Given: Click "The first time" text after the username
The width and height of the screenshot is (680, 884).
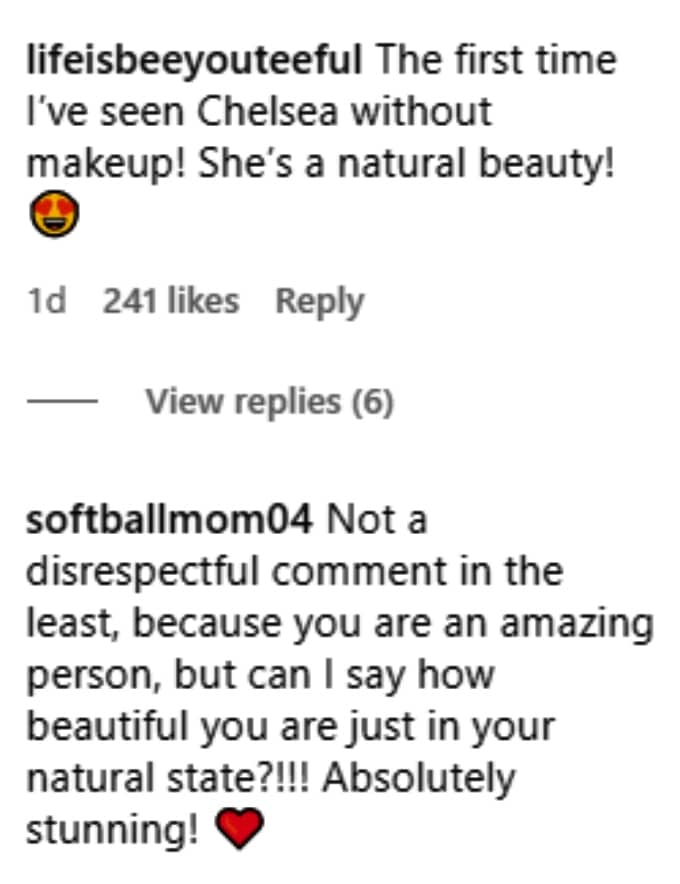Looking at the screenshot, I should 496,61.
